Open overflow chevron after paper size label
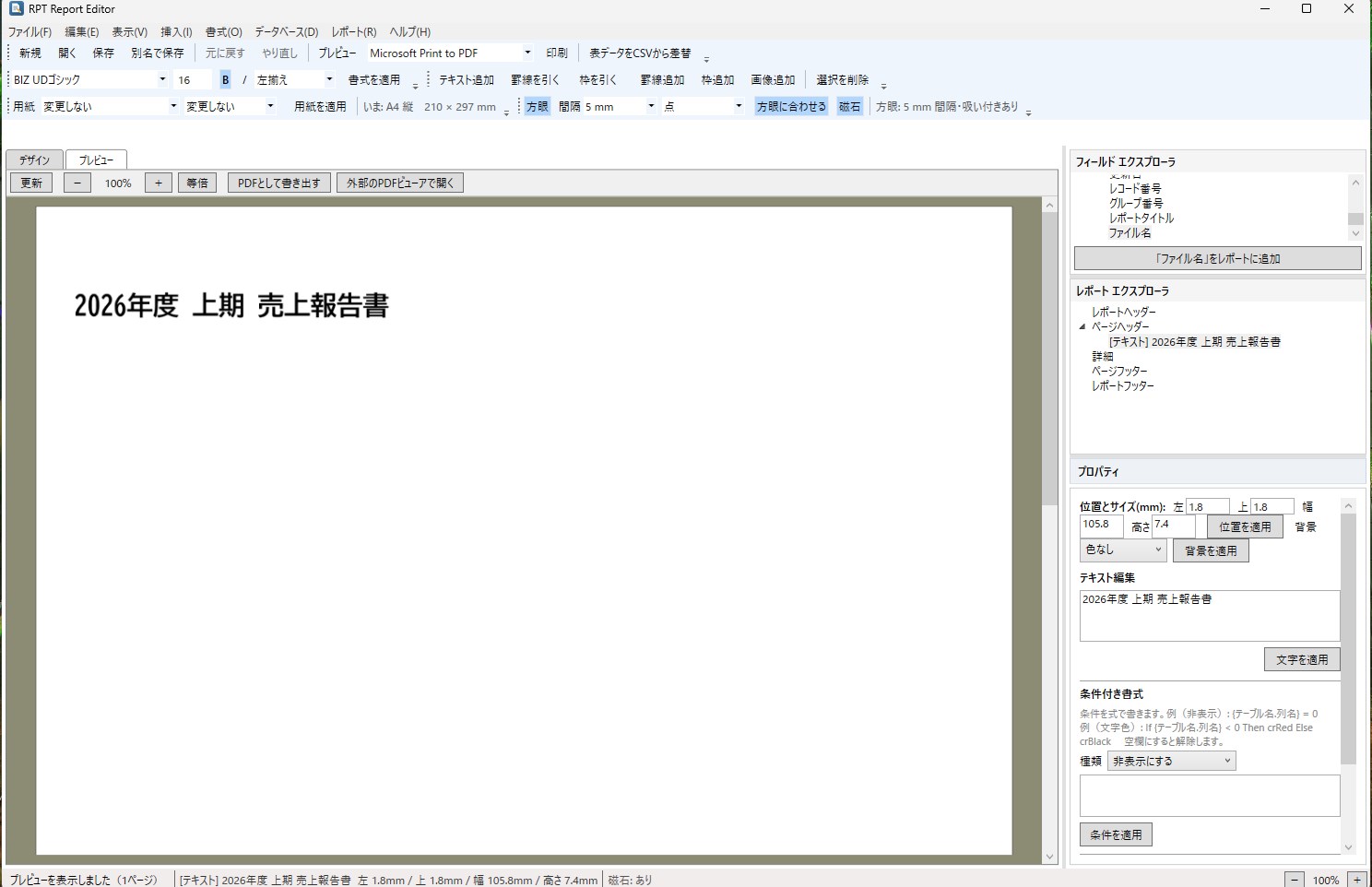Image resolution: width=1372 pixels, height=887 pixels. coord(506,112)
